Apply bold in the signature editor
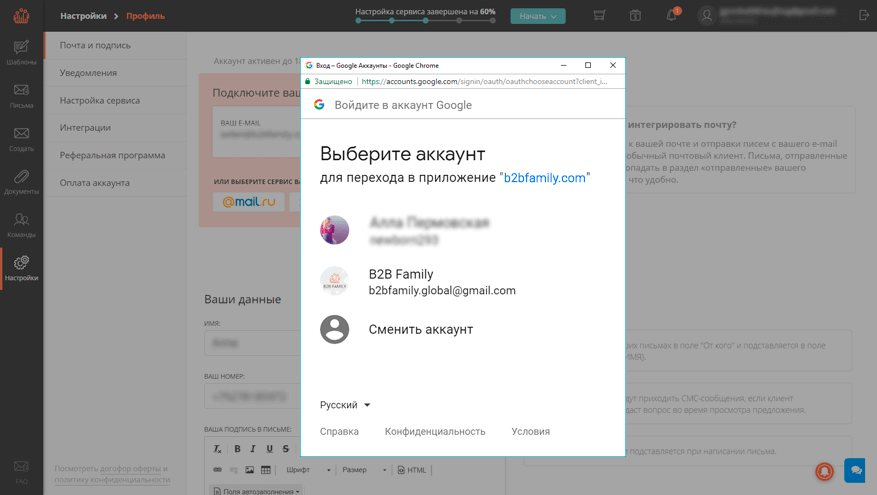 237,449
